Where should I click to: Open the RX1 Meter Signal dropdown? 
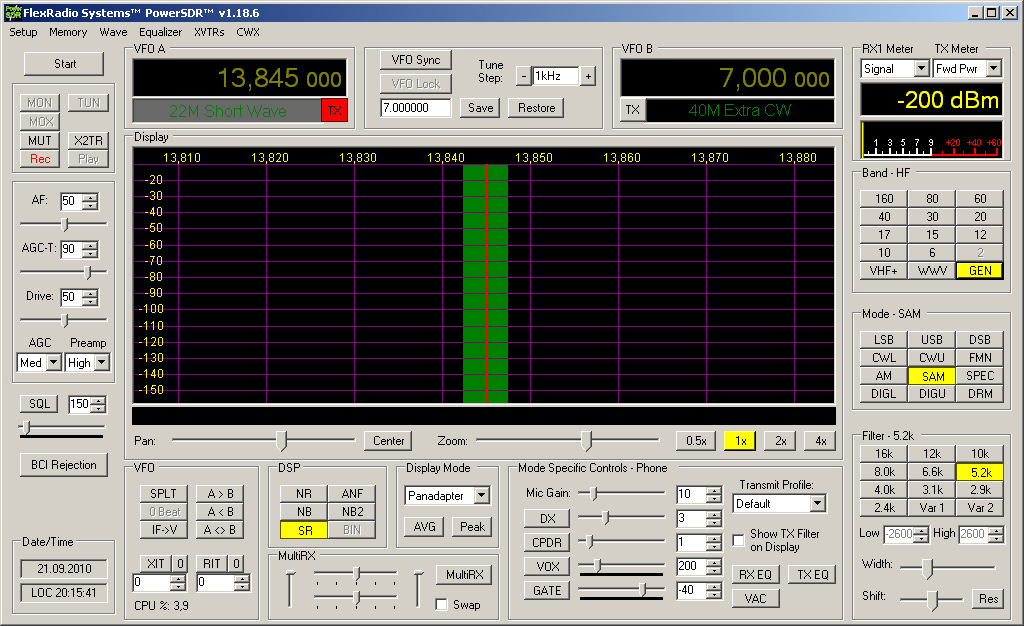921,69
